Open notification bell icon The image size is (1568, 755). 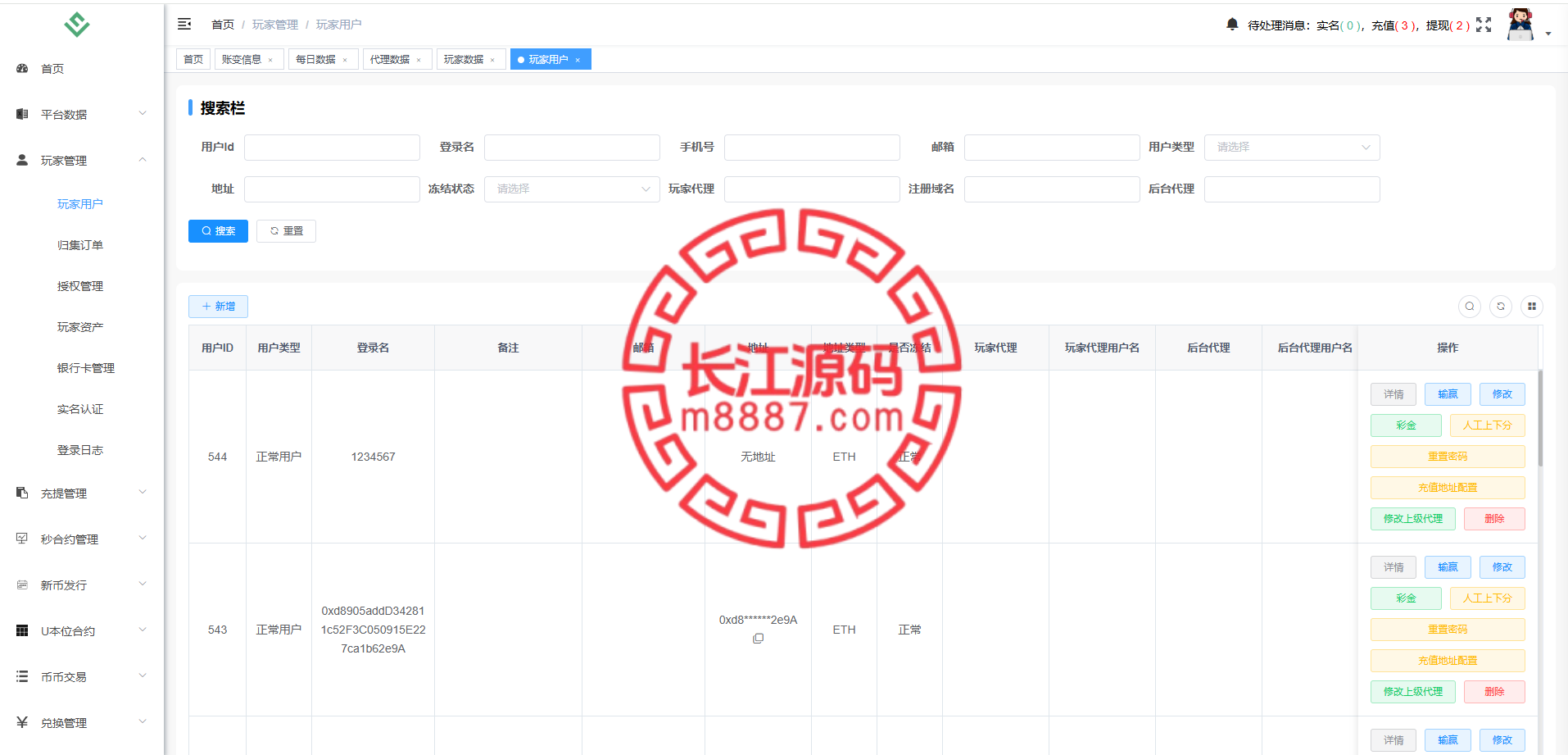coord(1232,25)
